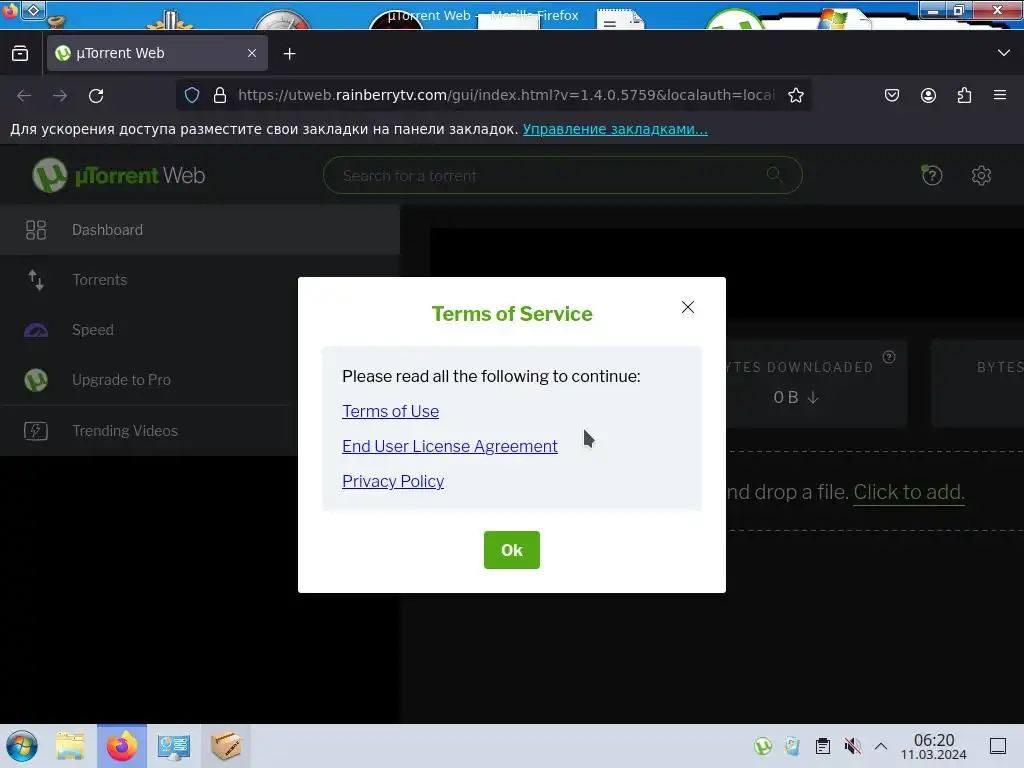The image size is (1024, 768).
Task: Open the Save to Pocket icon
Action: tap(891, 95)
